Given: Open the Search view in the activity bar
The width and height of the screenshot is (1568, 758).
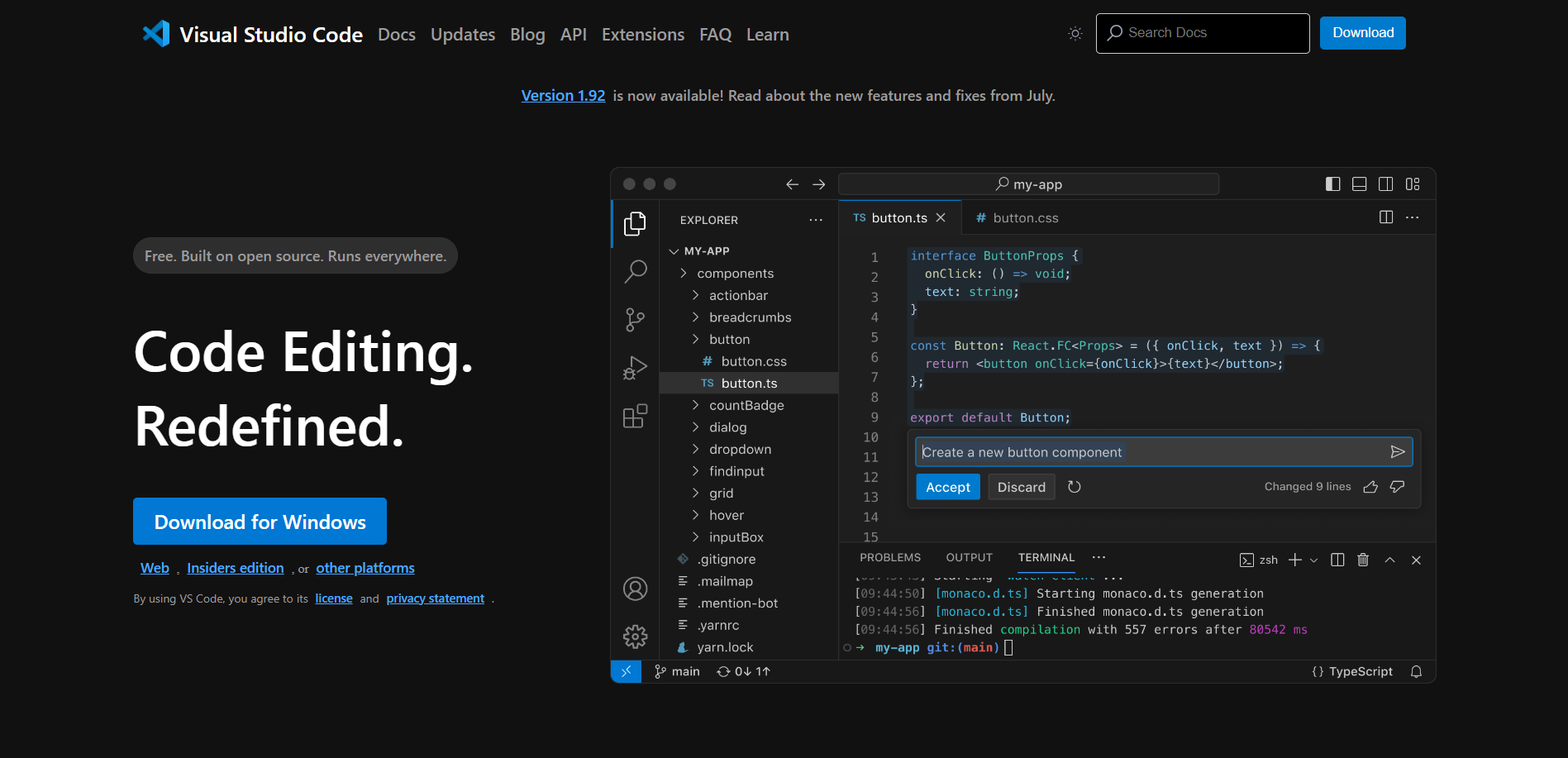Looking at the screenshot, I should tap(635, 271).
